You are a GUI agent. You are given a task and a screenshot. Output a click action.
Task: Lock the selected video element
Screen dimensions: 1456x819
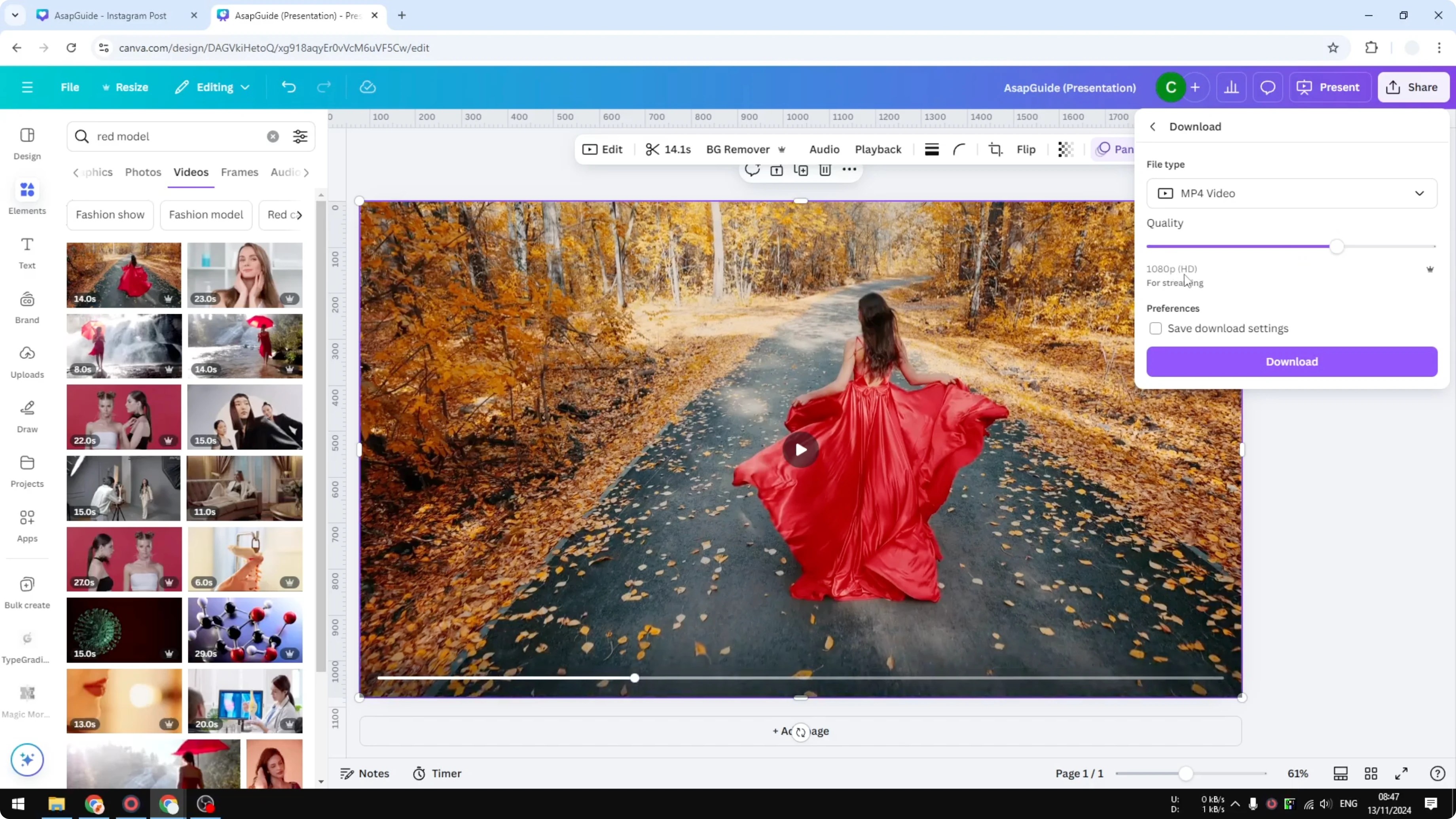(777, 170)
